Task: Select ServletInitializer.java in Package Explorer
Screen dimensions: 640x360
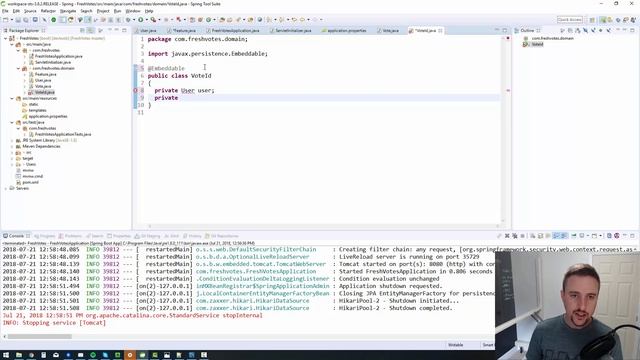Action: [x=53, y=62]
